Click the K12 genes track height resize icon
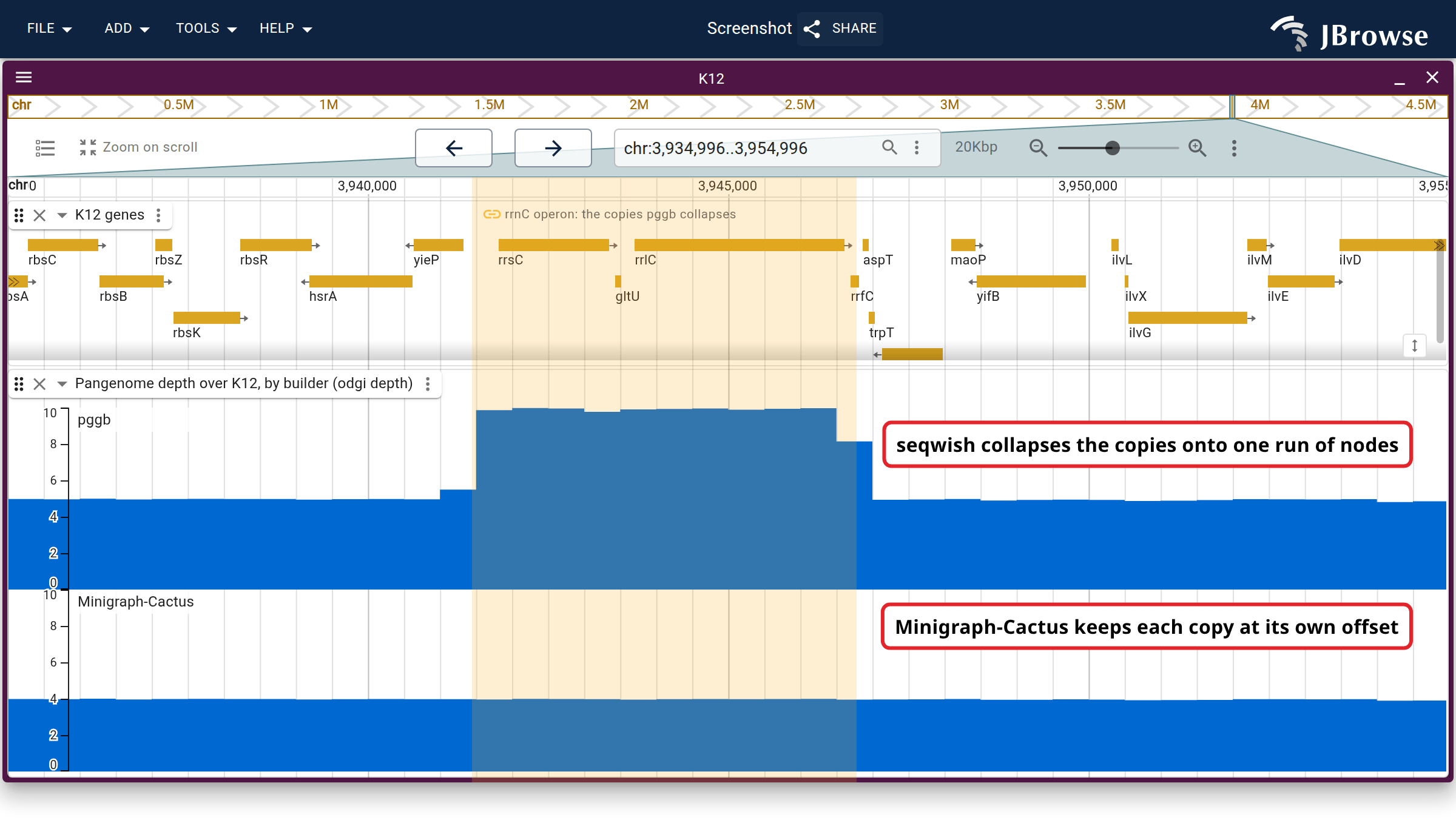The width and height of the screenshot is (1456, 837). 1415,346
